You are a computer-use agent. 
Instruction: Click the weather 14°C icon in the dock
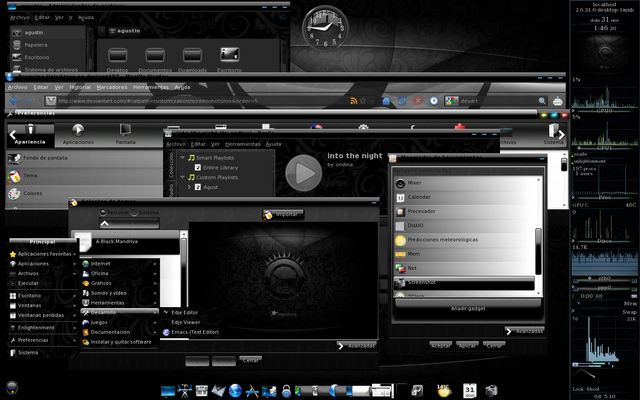[x=444, y=391]
